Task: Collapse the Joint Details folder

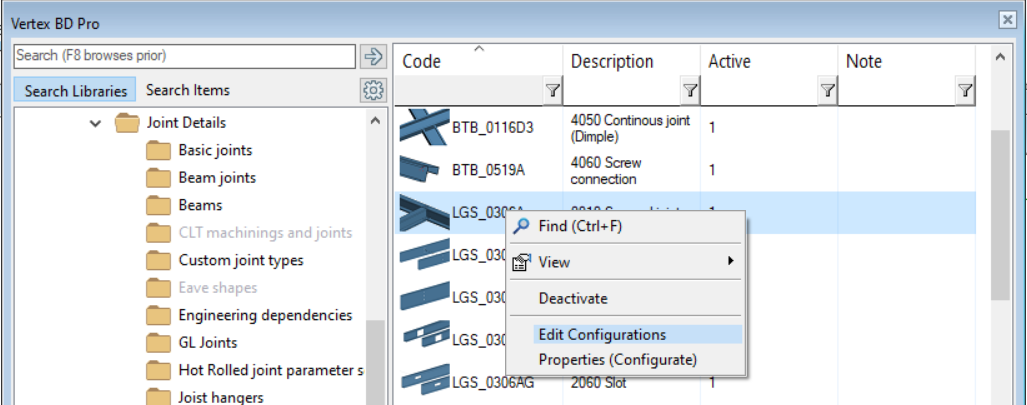Action: 95,123
